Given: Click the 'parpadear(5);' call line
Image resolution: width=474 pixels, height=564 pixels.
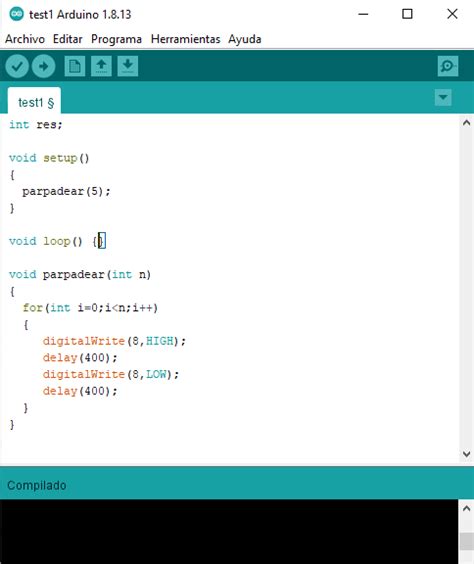Looking at the screenshot, I should click(66, 191).
